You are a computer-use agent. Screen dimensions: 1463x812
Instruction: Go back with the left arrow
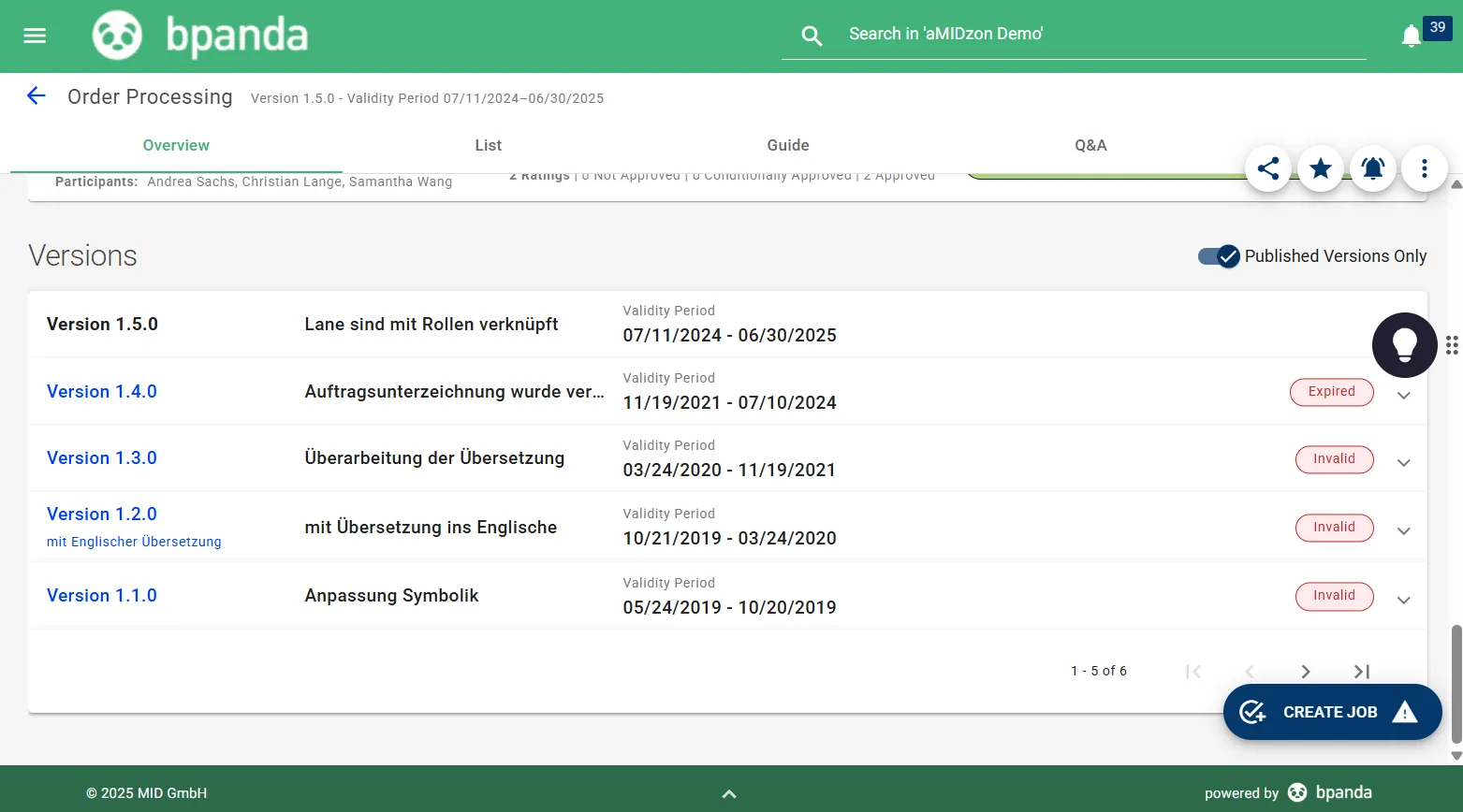pos(37,95)
